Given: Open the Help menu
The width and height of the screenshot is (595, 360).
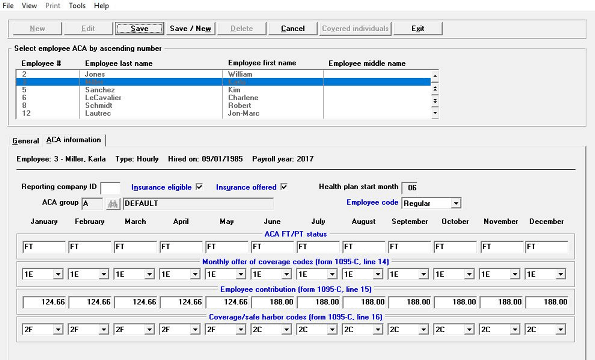Looking at the screenshot, I should 101,6.
